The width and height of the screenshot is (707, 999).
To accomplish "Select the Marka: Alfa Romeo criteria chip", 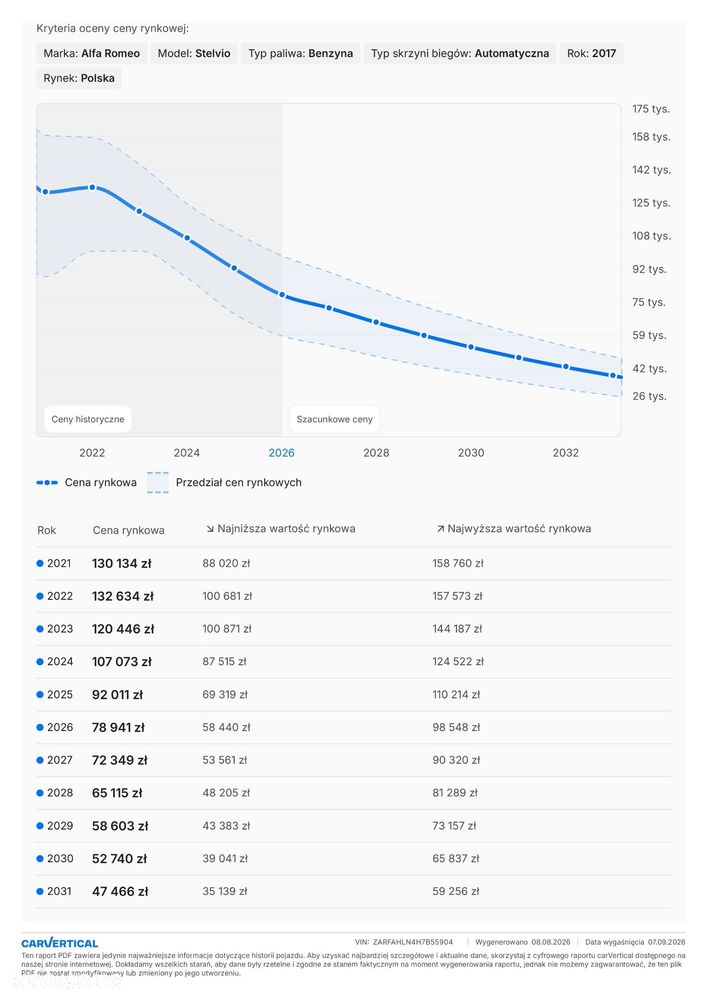I will click(92, 54).
